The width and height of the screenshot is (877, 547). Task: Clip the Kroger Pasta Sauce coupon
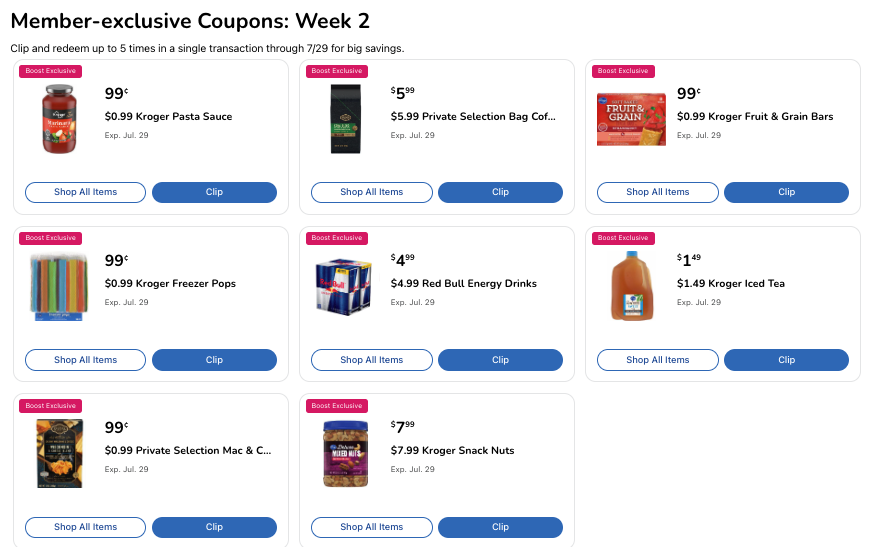pos(214,192)
